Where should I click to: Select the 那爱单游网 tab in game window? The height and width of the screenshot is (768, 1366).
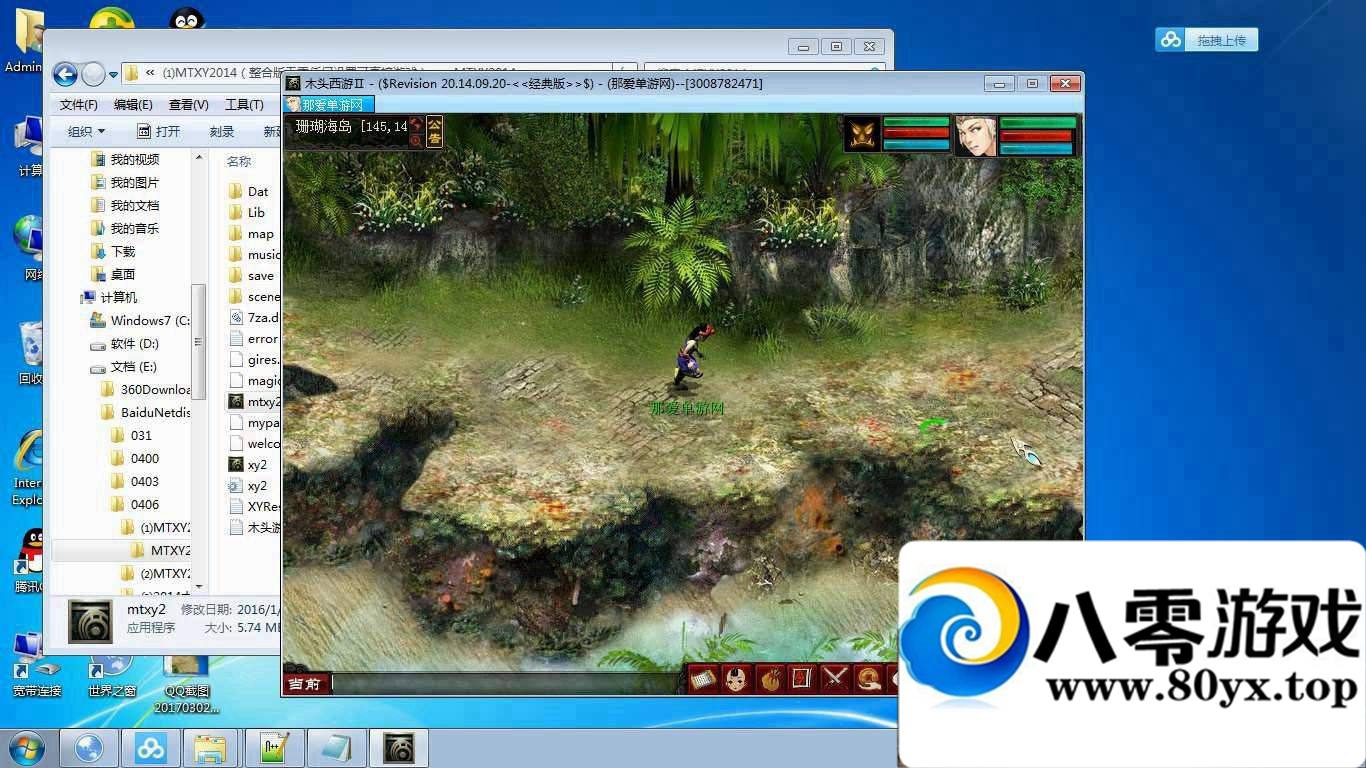[x=329, y=104]
